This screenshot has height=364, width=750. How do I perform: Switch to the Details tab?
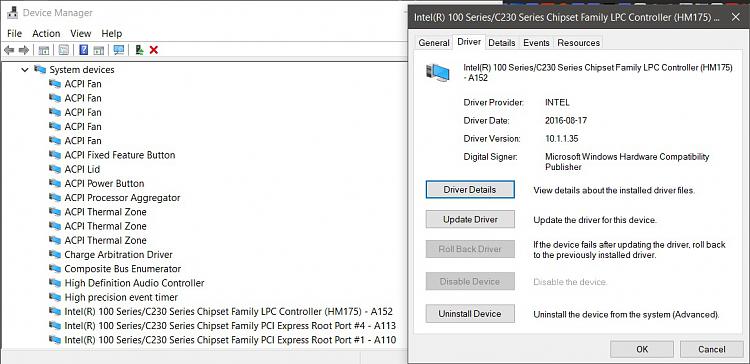click(x=502, y=43)
